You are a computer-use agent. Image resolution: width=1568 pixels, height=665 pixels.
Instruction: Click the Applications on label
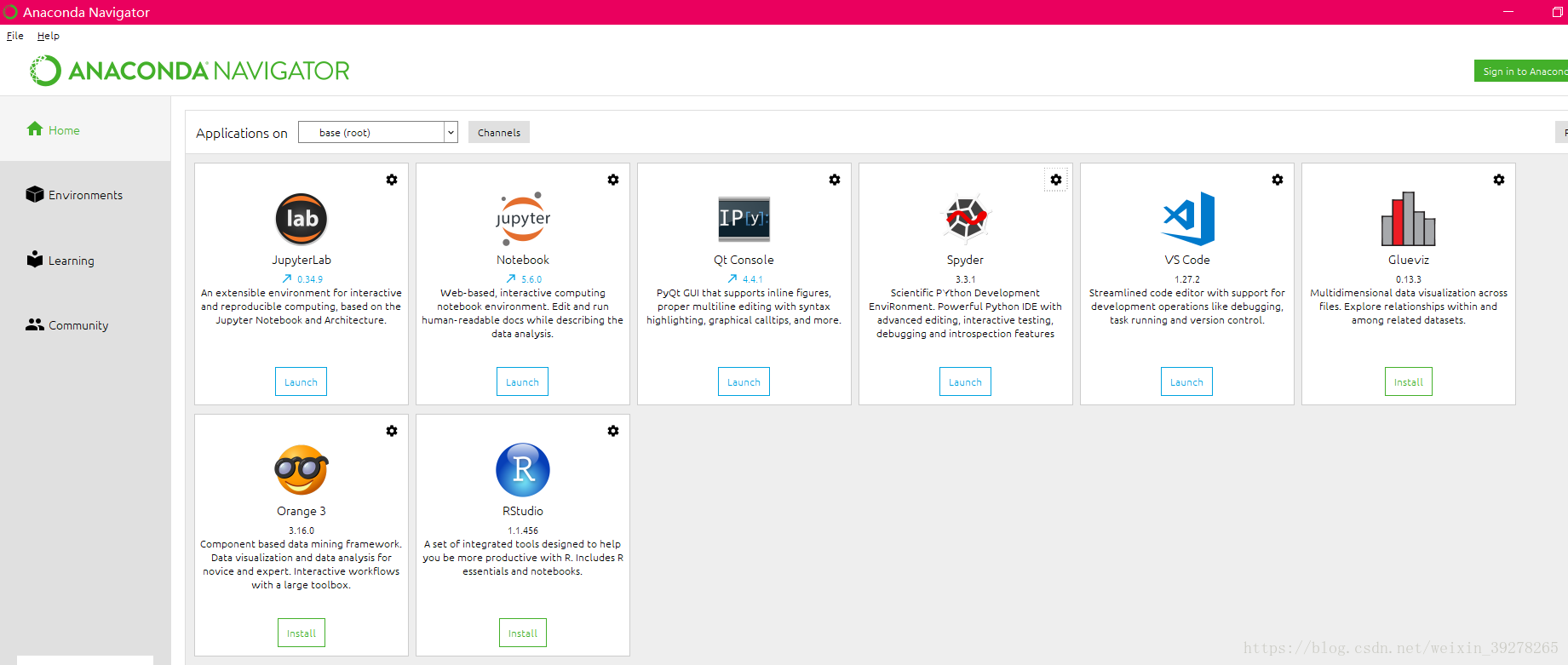(x=242, y=133)
